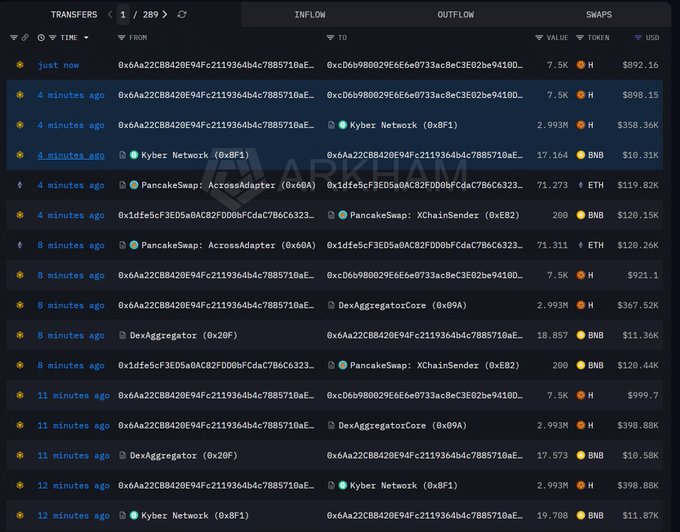Open the TIME column filter
Viewport: 680px width, 532px height.
pos(52,38)
